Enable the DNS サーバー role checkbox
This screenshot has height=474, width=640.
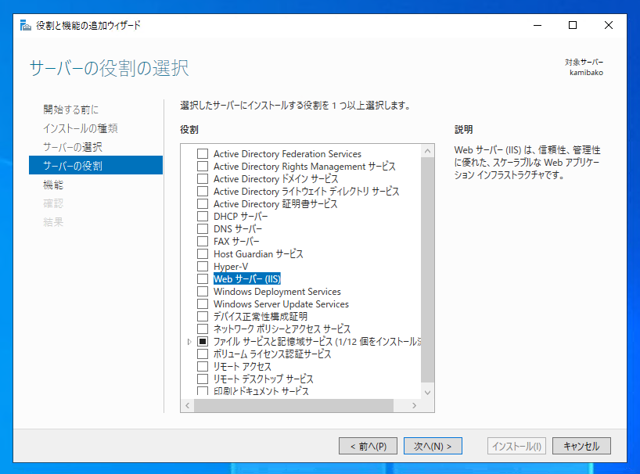[x=202, y=229]
